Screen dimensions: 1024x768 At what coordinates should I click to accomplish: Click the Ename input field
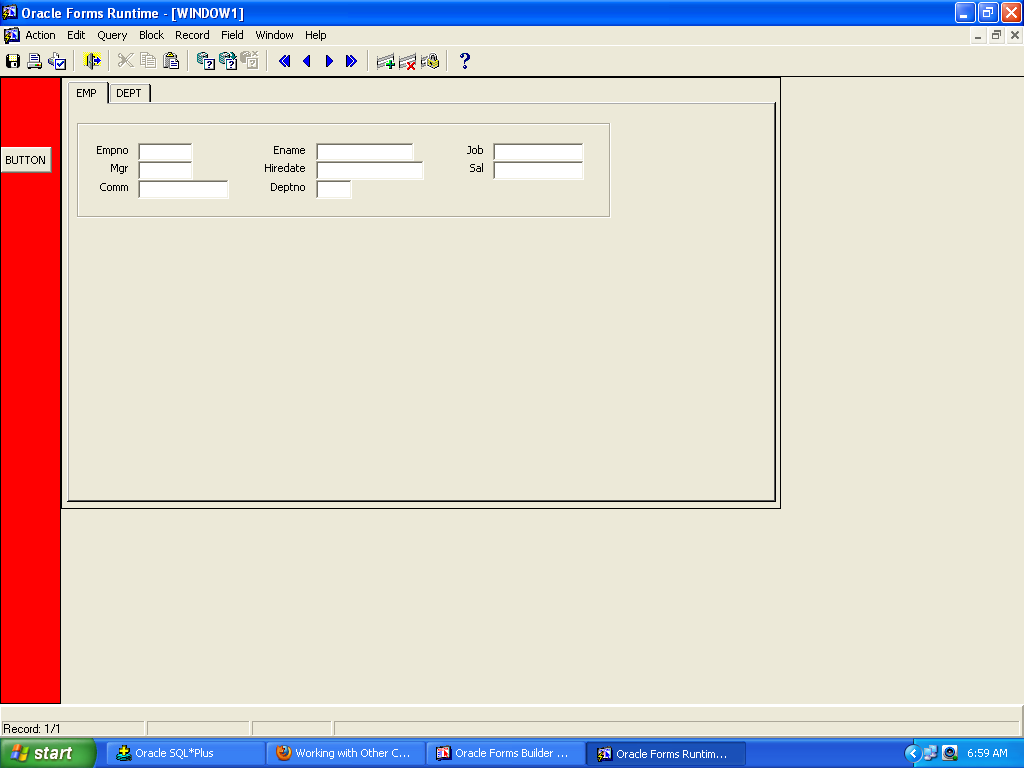(364, 151)
